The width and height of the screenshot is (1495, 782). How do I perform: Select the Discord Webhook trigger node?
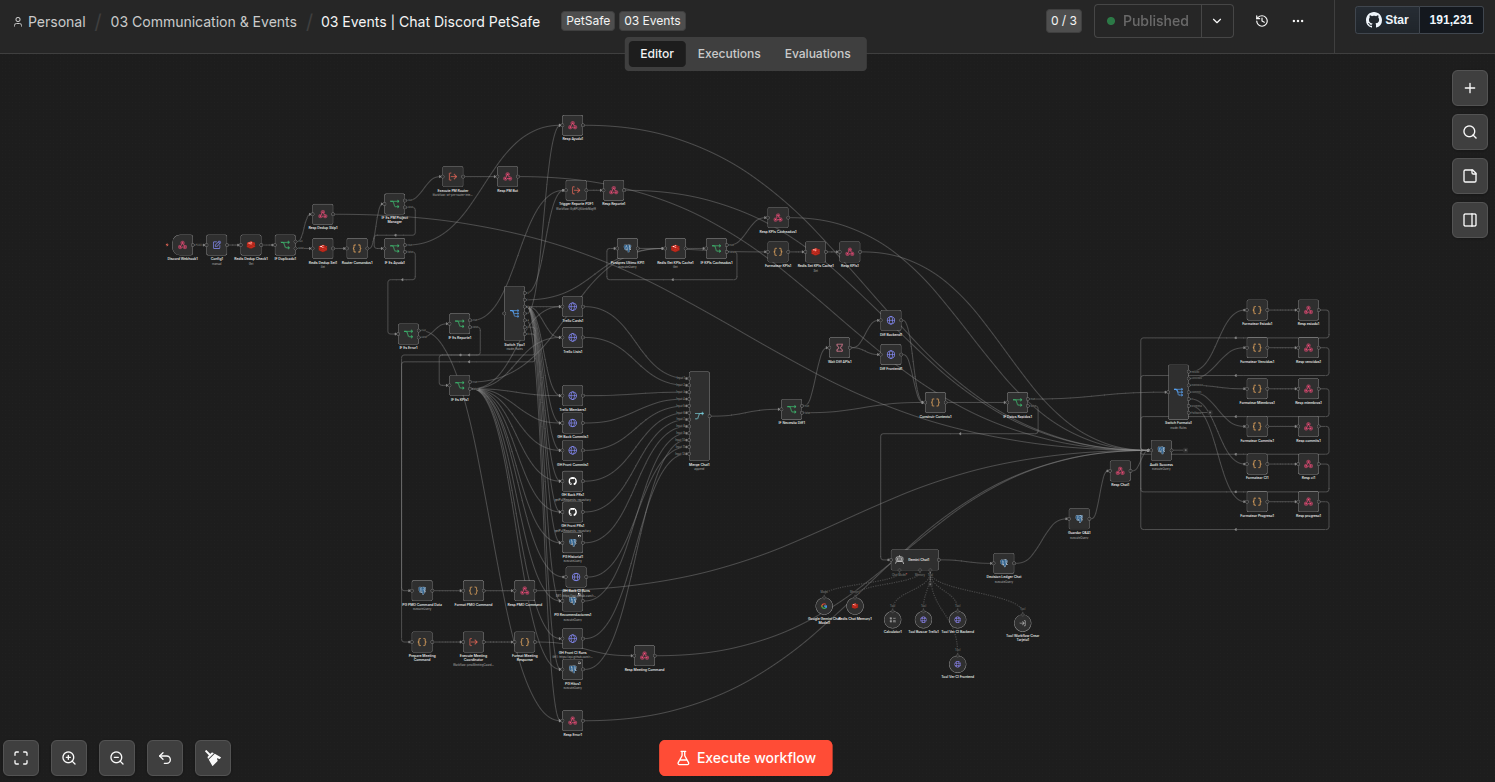pyautogui.click(x=182, y=245)
